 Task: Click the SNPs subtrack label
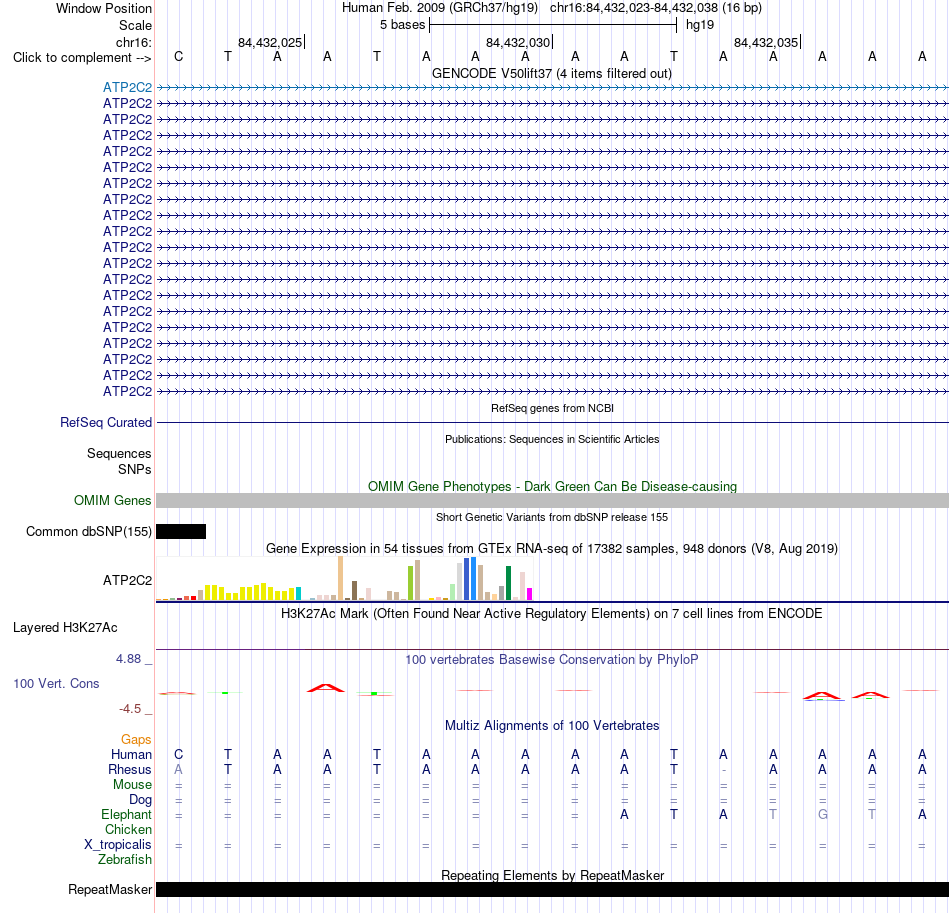pos(135,470)
